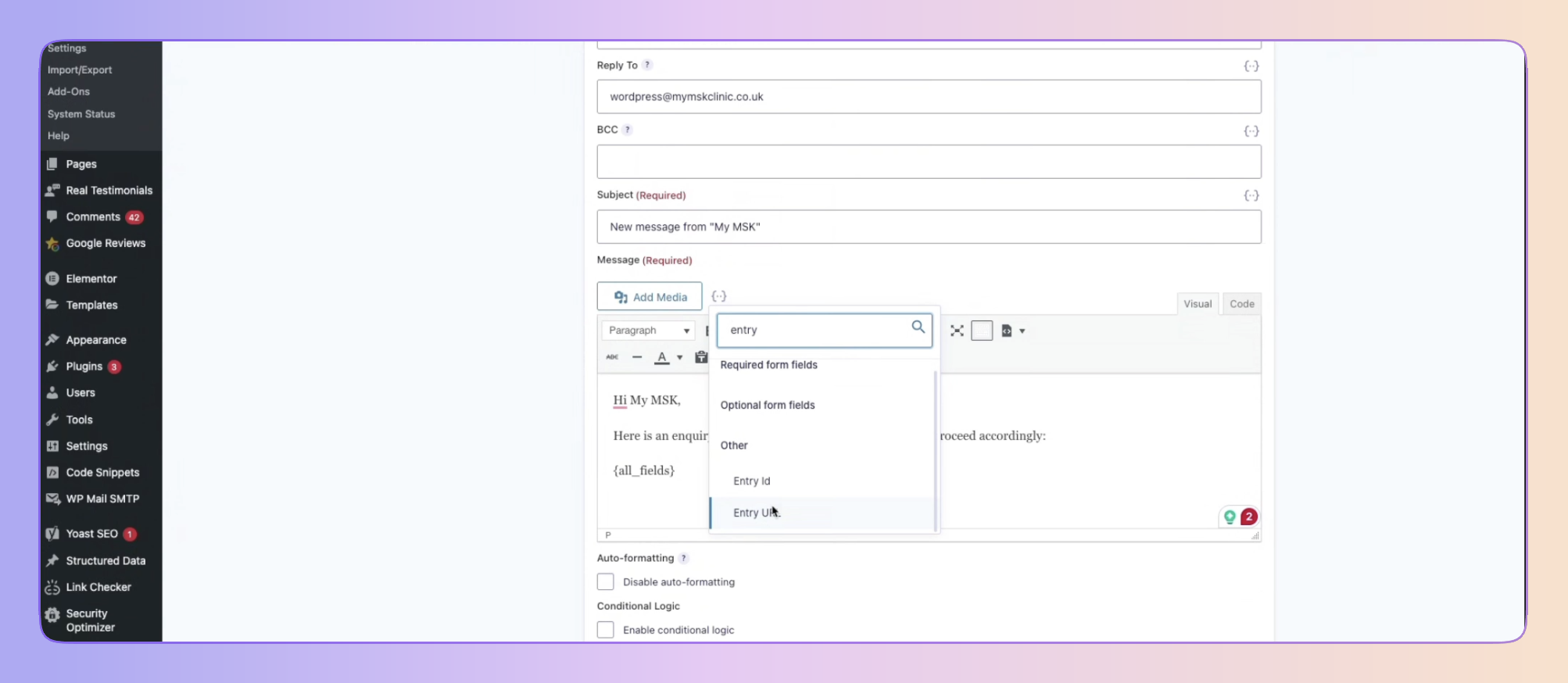Open BCC help tooltip icon

coord(627,130)
